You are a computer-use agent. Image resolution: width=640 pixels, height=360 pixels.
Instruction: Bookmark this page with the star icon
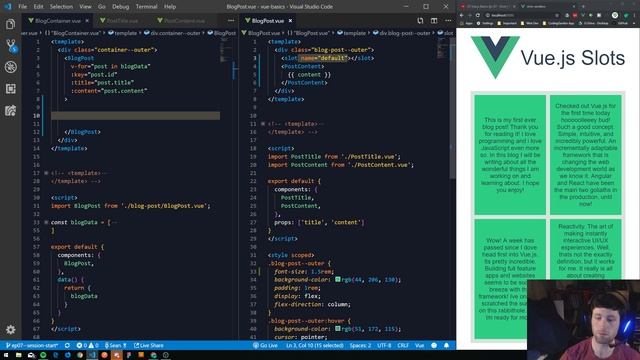557,15
